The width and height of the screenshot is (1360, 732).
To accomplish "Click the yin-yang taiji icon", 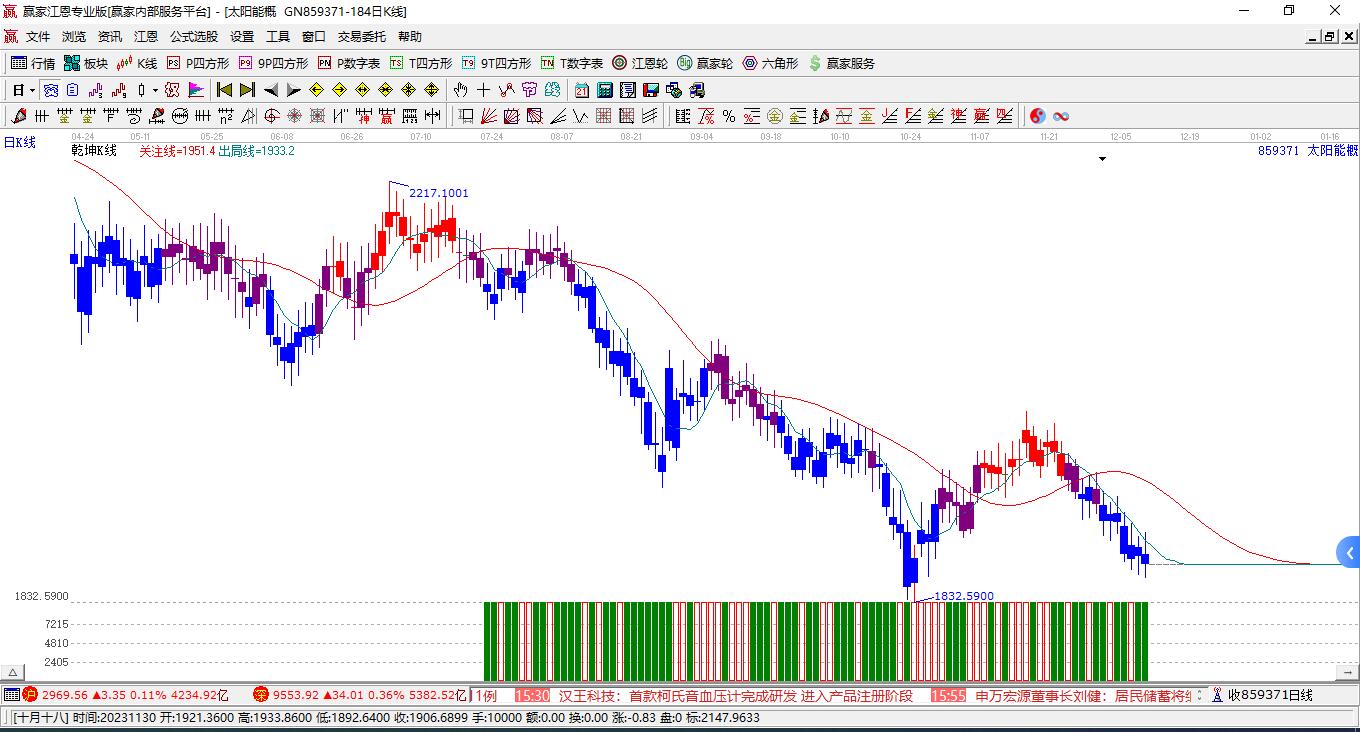I will pyautogui.click(x=1038, y=116).
